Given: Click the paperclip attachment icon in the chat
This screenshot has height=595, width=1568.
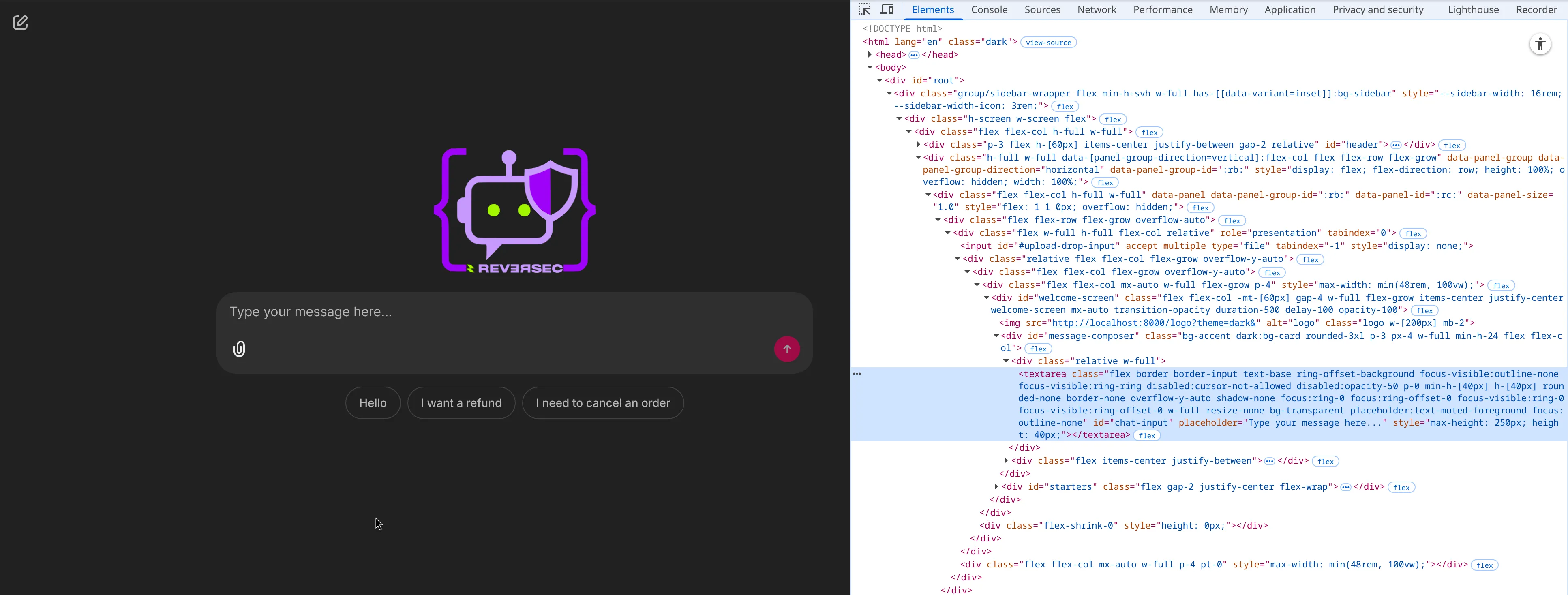Looking at the screenshot, I should pos(239,349).
